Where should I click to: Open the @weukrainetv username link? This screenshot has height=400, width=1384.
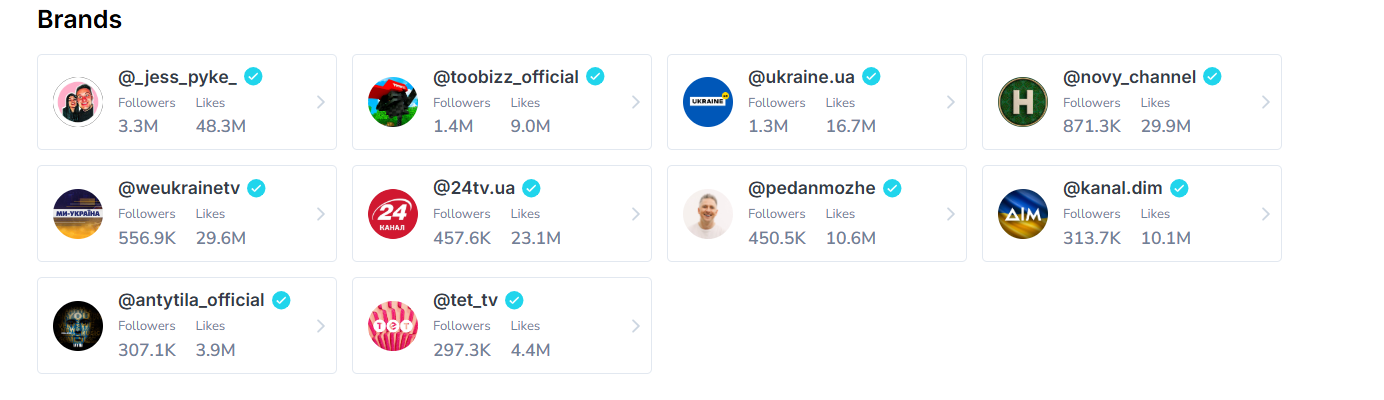tap(178, 188)
